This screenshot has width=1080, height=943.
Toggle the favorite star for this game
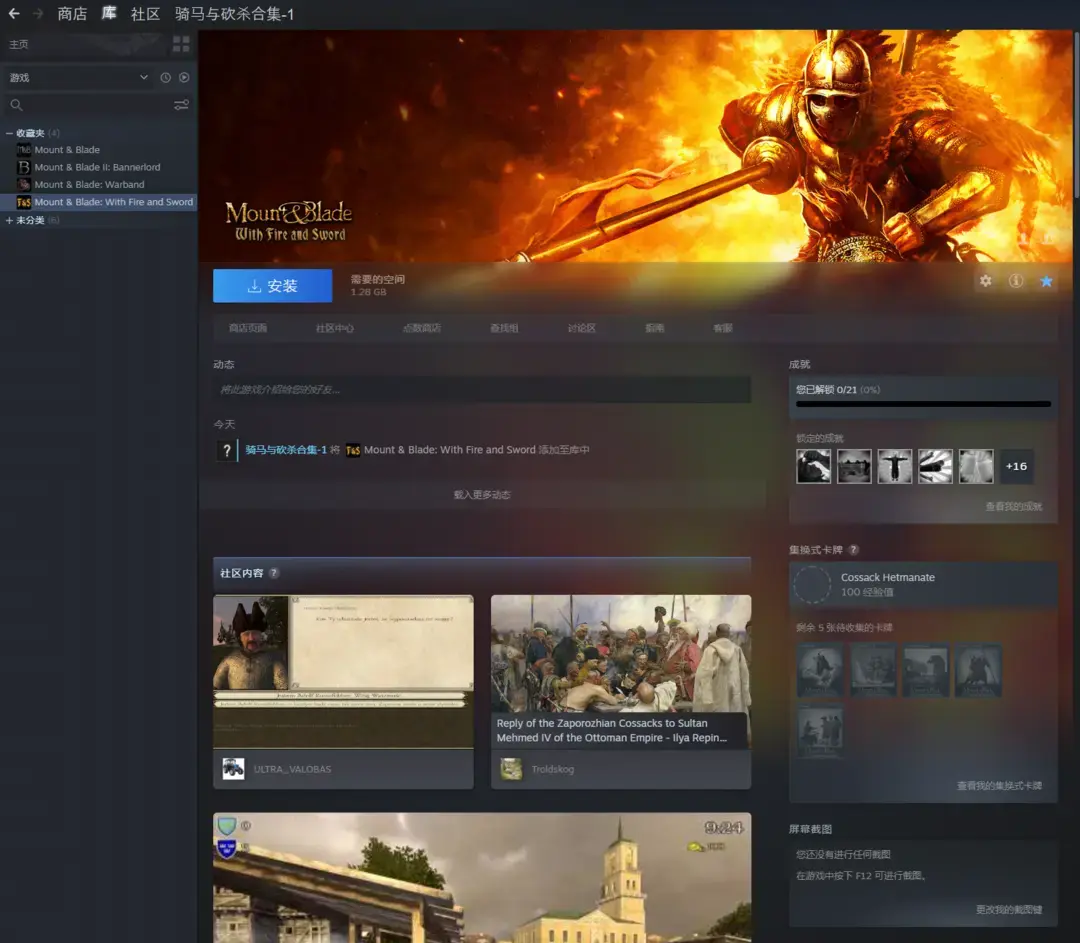coord(1046,281)
